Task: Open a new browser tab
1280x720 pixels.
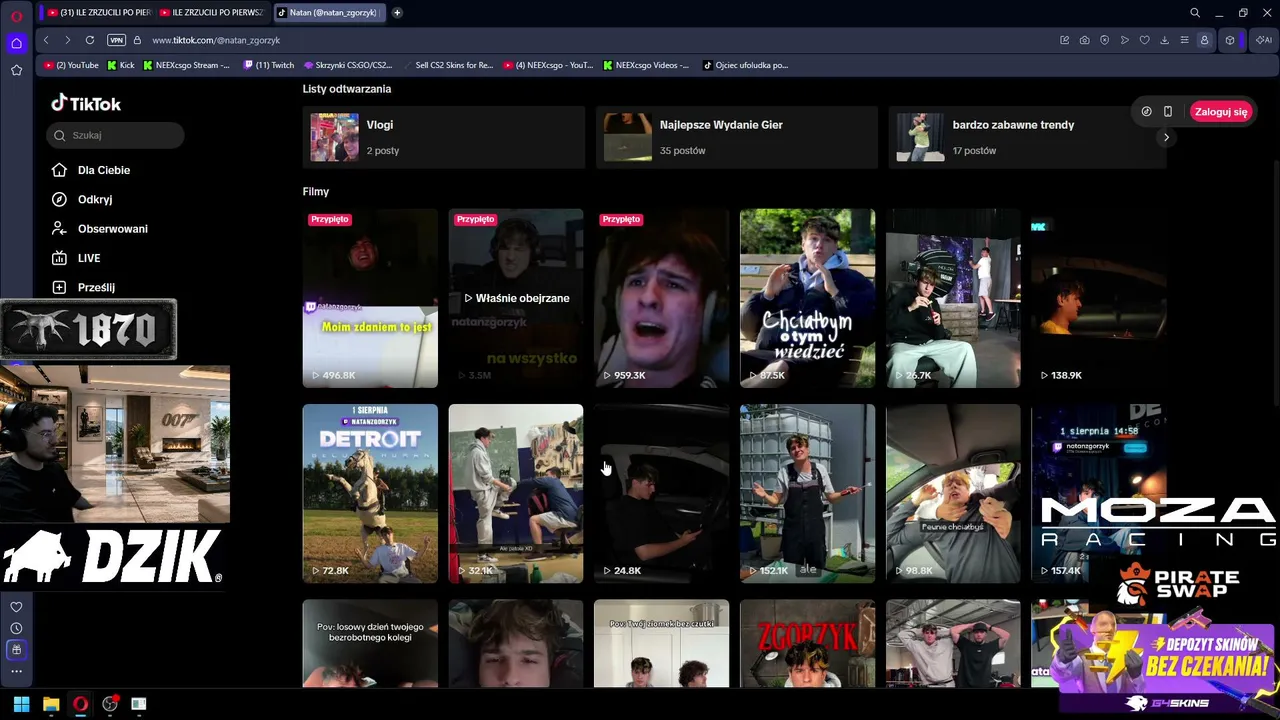Action: 397,13
